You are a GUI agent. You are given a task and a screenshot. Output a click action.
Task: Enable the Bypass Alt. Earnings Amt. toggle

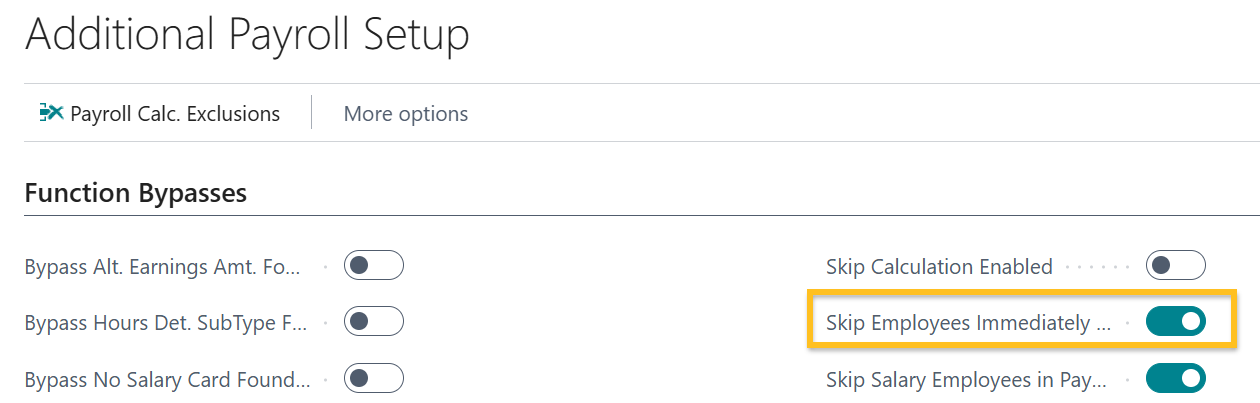[x=373, y=266]
